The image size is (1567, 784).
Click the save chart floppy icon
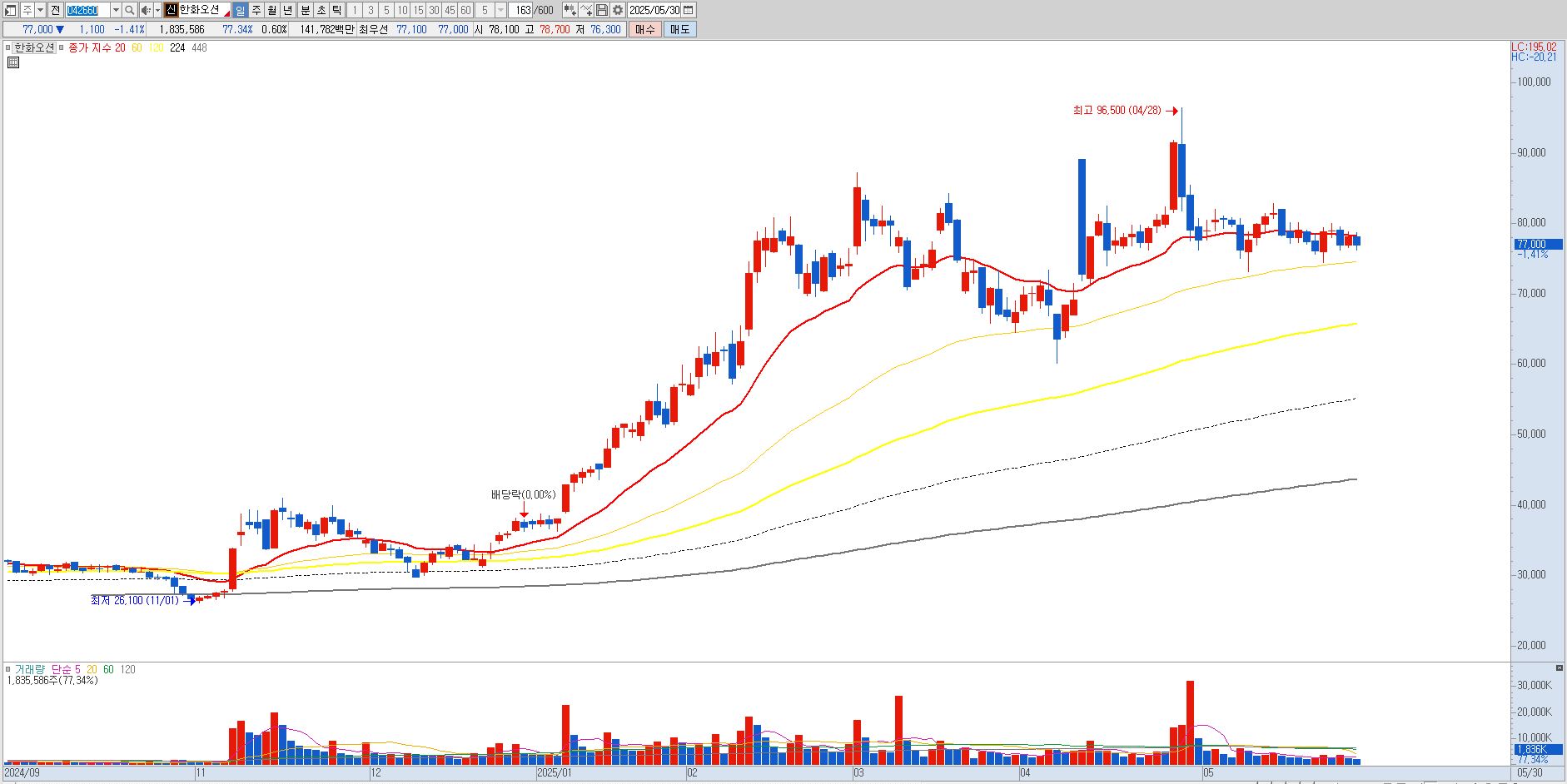[602, 10]
